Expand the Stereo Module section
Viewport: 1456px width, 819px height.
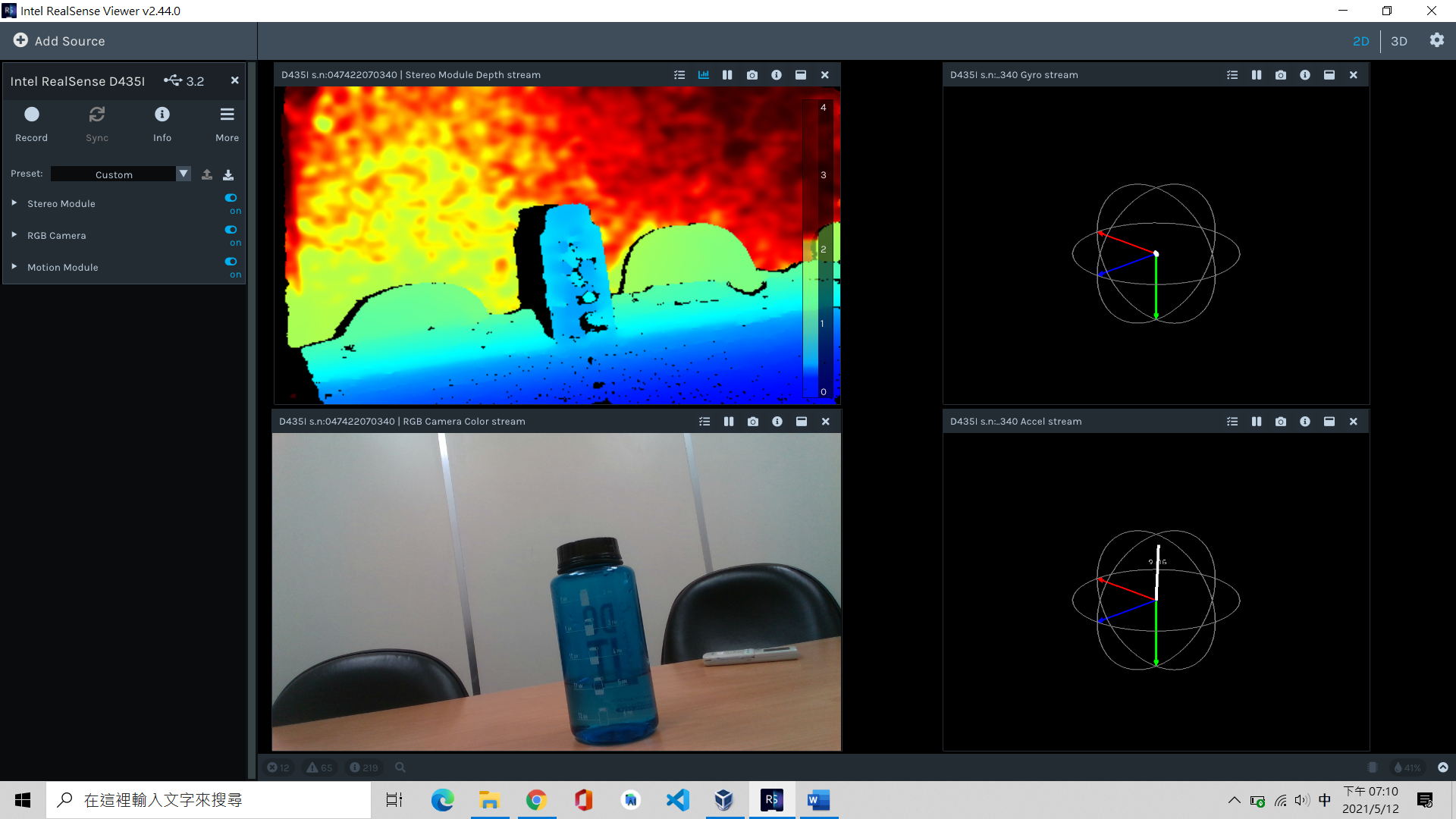coord(13,202)
